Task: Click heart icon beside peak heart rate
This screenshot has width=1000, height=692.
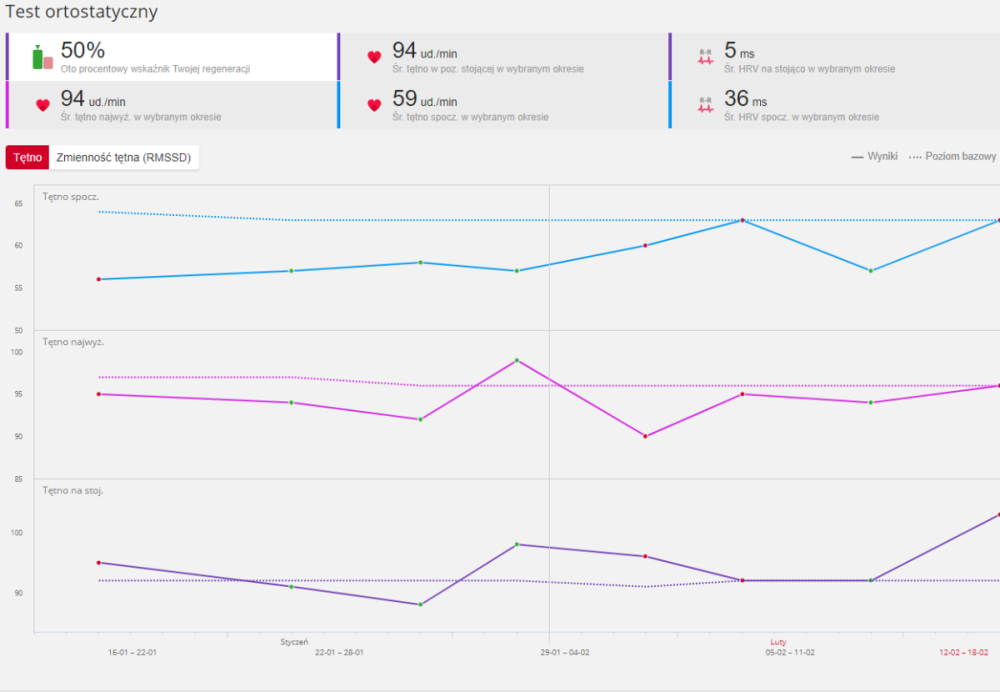Action: 43,105
